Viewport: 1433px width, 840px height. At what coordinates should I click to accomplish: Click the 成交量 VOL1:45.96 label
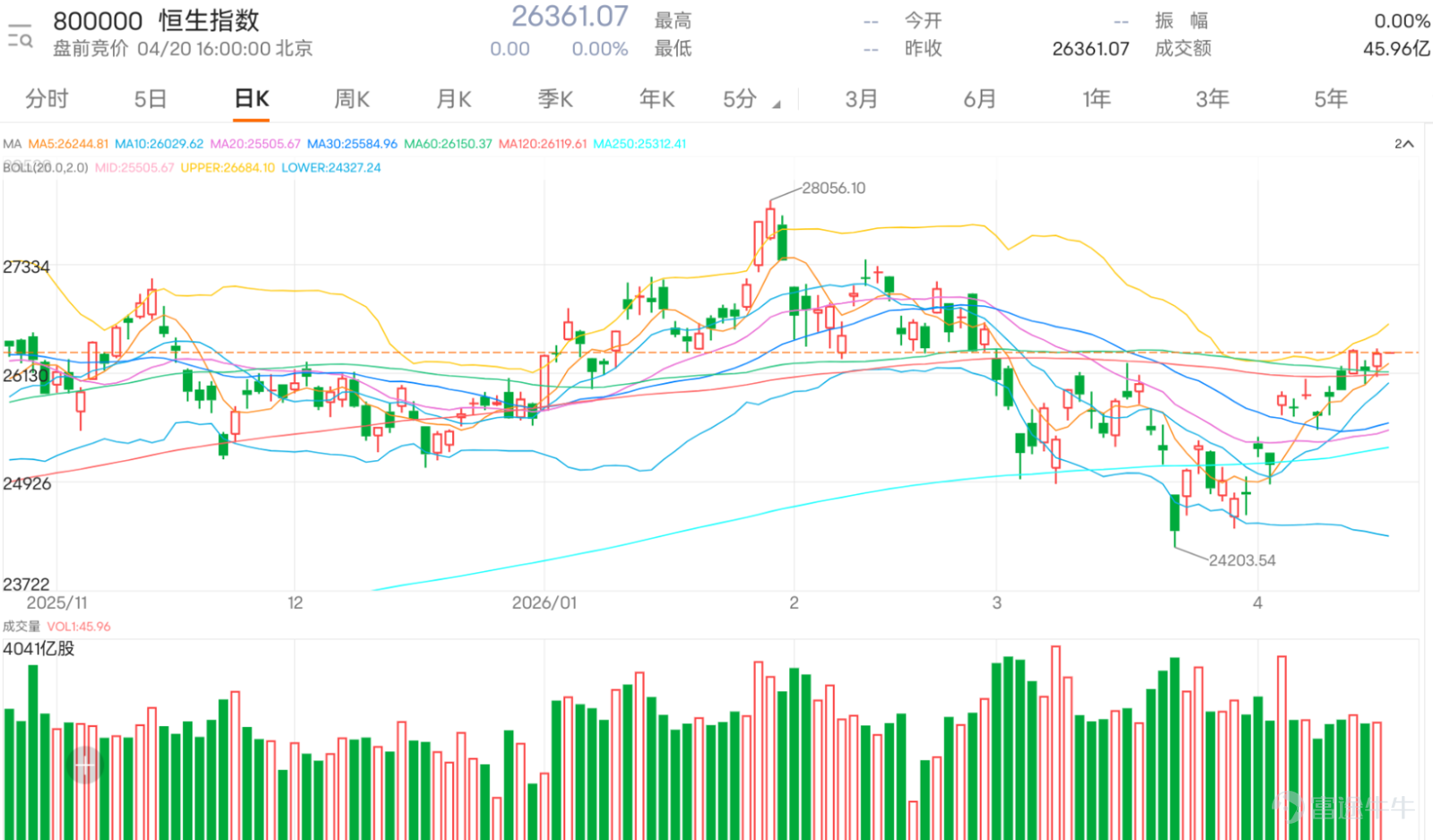[x=56, y=627]
